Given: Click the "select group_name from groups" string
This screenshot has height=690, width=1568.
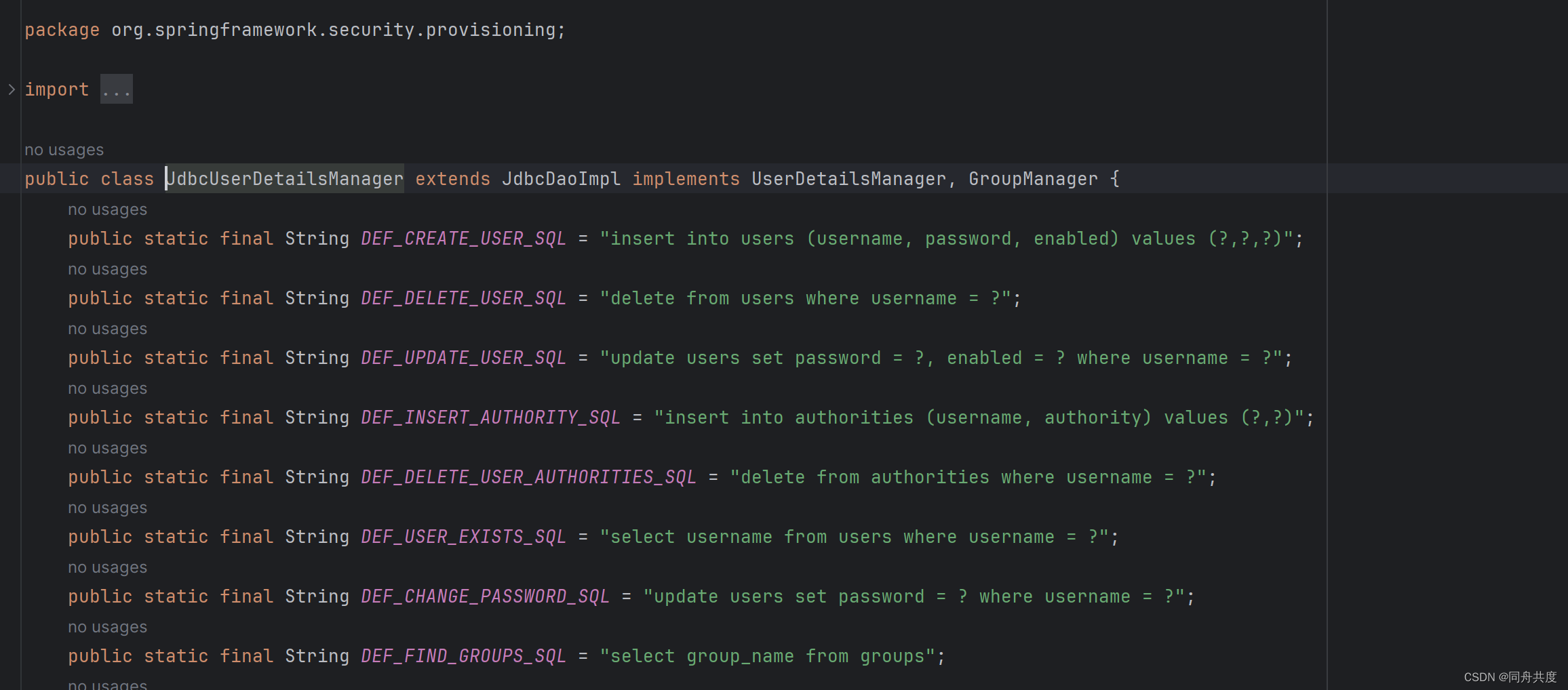Looking at the screenshot, I should (x=767, y=656).
